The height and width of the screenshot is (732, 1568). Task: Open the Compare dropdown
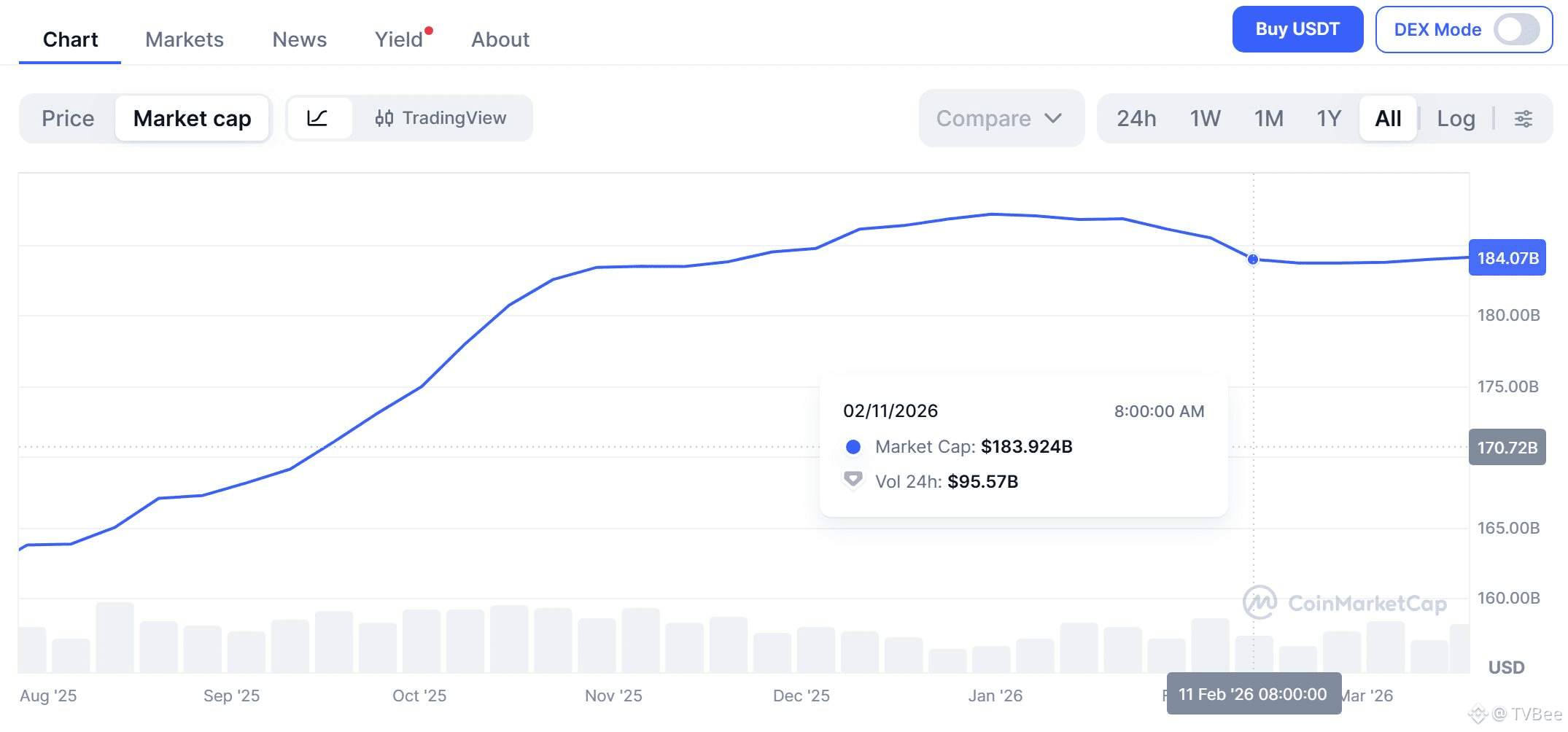pos(983,119)
